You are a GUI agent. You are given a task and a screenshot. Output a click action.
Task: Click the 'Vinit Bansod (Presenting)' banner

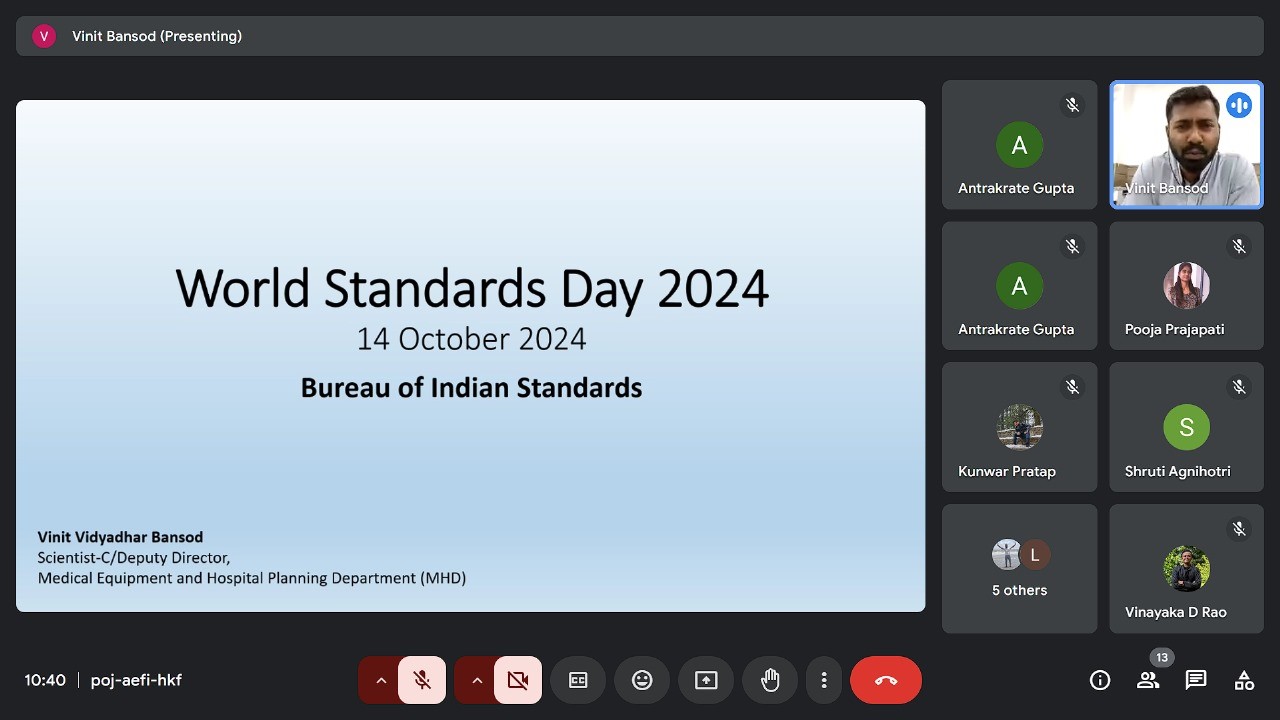[x=640, y=36]
